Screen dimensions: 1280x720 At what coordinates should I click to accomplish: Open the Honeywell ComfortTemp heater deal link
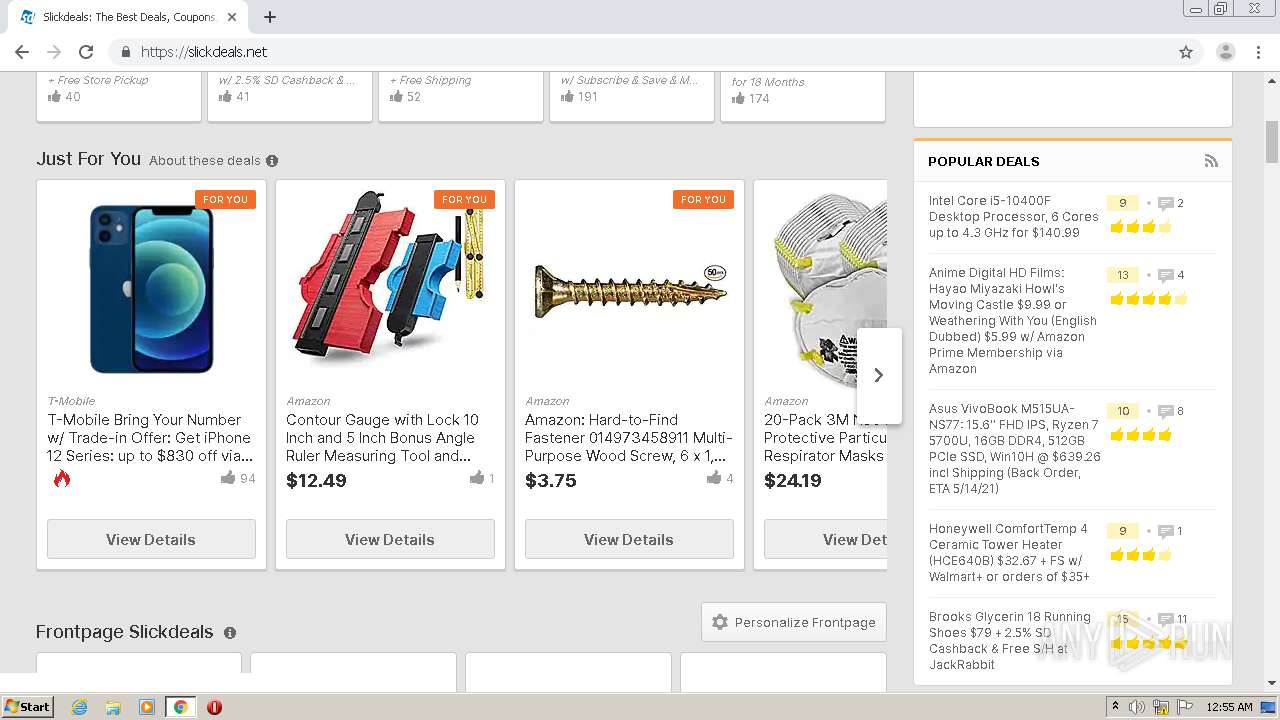click(x=1009, y=553)
